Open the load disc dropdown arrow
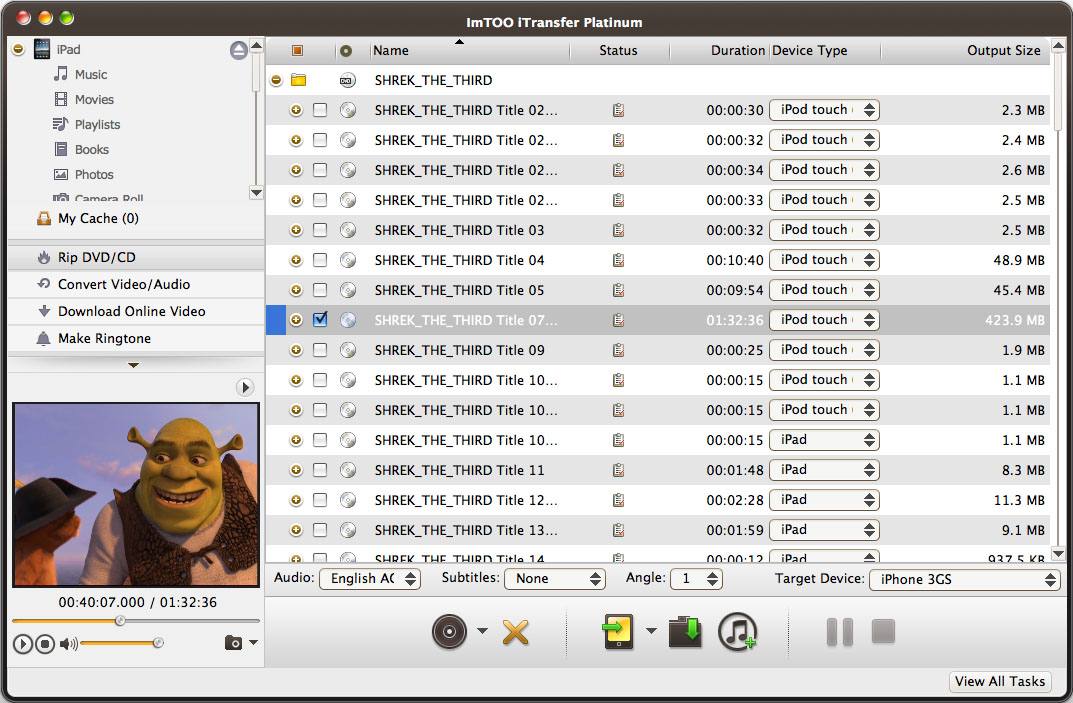The height and width of the screenshot is (703, 1073). tap(482, 630)
